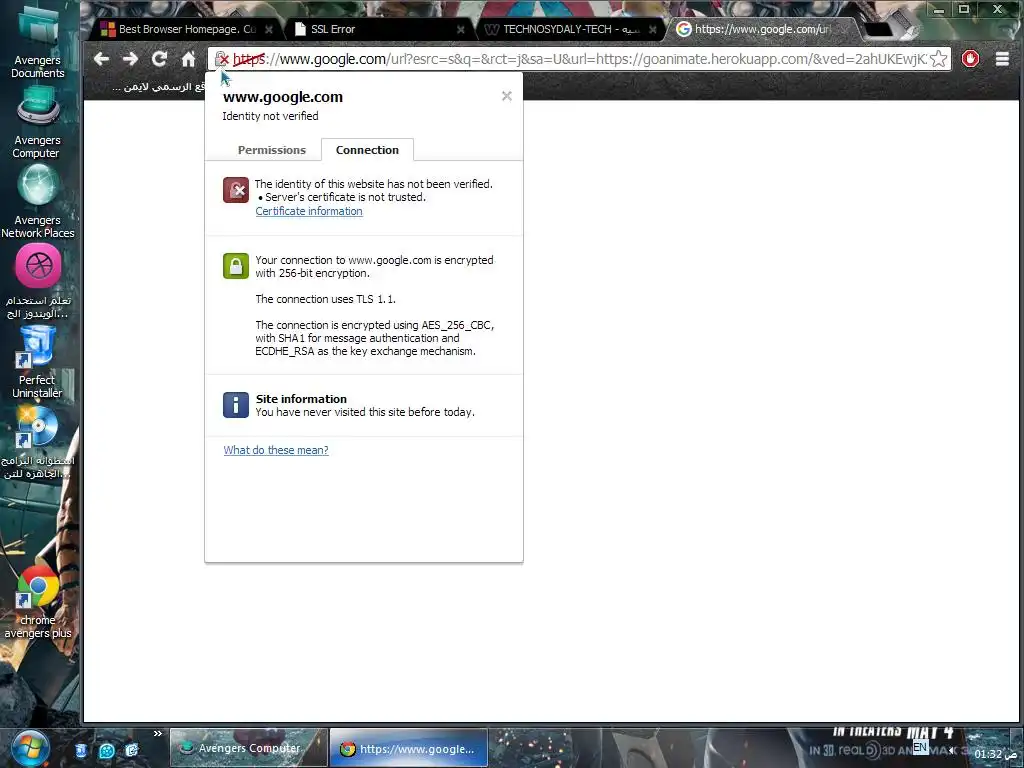Click 'Identity not verified' text

270,116
